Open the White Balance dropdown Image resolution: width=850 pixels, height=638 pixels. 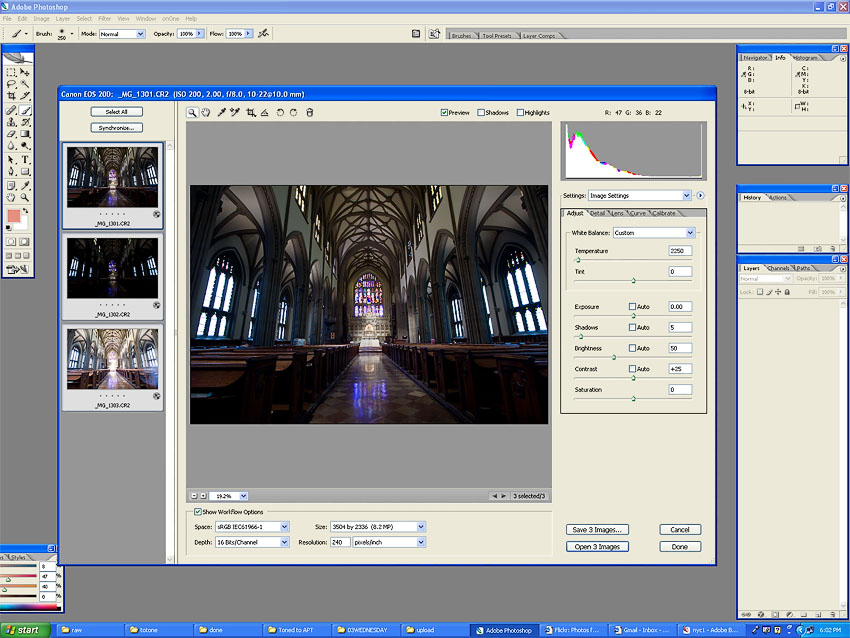coord(690,233)
